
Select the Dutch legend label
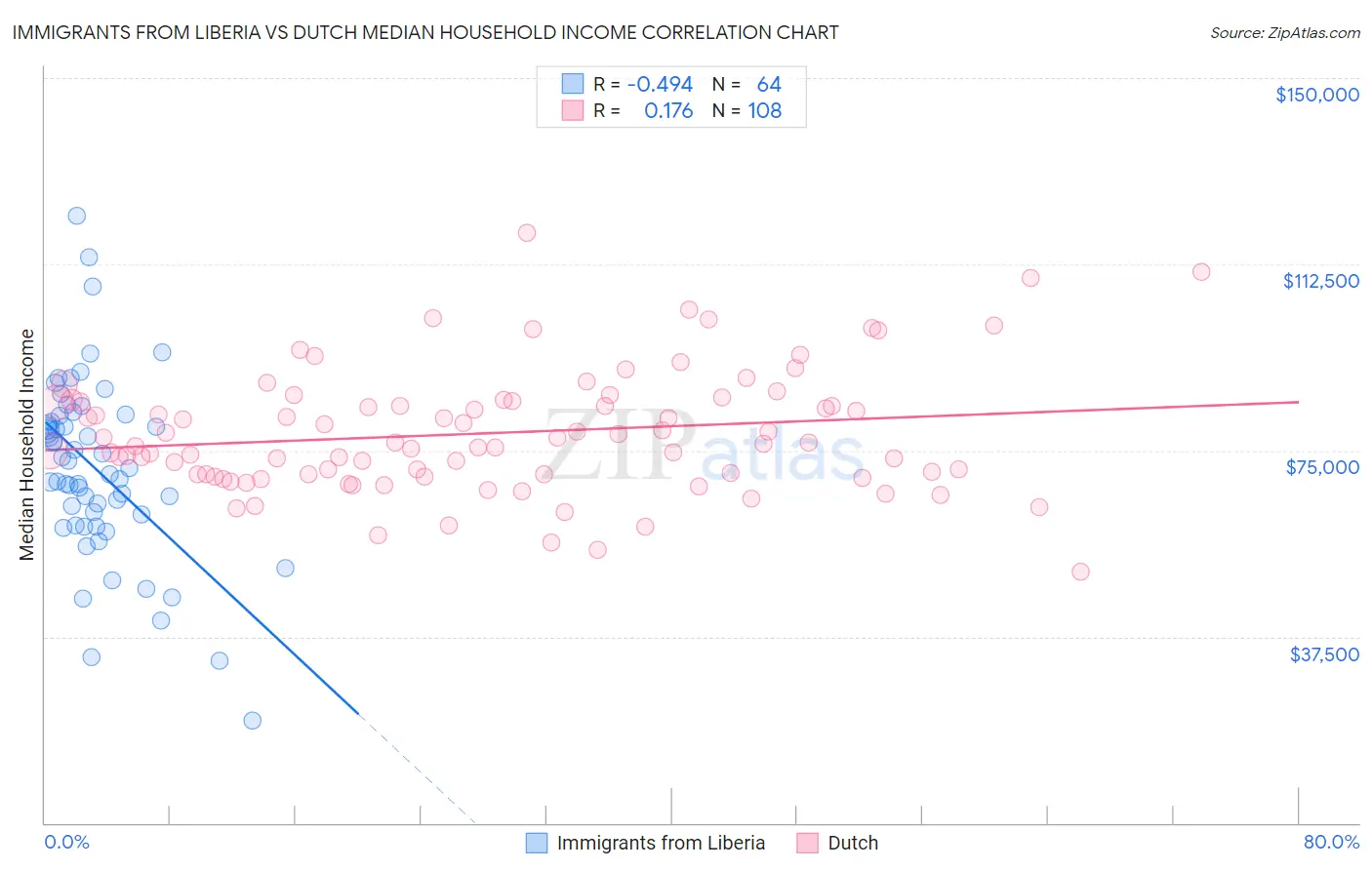(853, 843)
